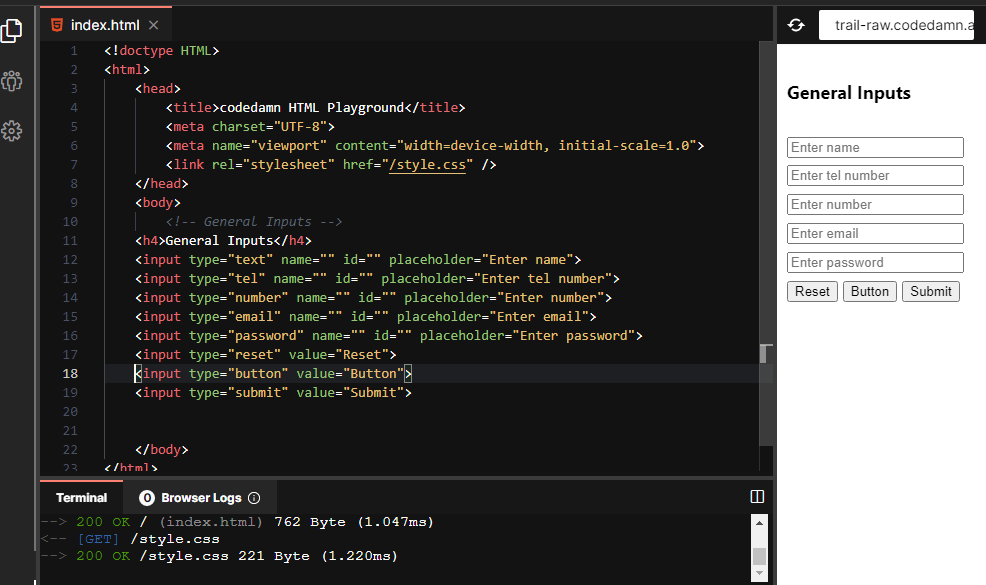Click into the Enter email field
The image size is (986, 585).
tap(875, 234)
